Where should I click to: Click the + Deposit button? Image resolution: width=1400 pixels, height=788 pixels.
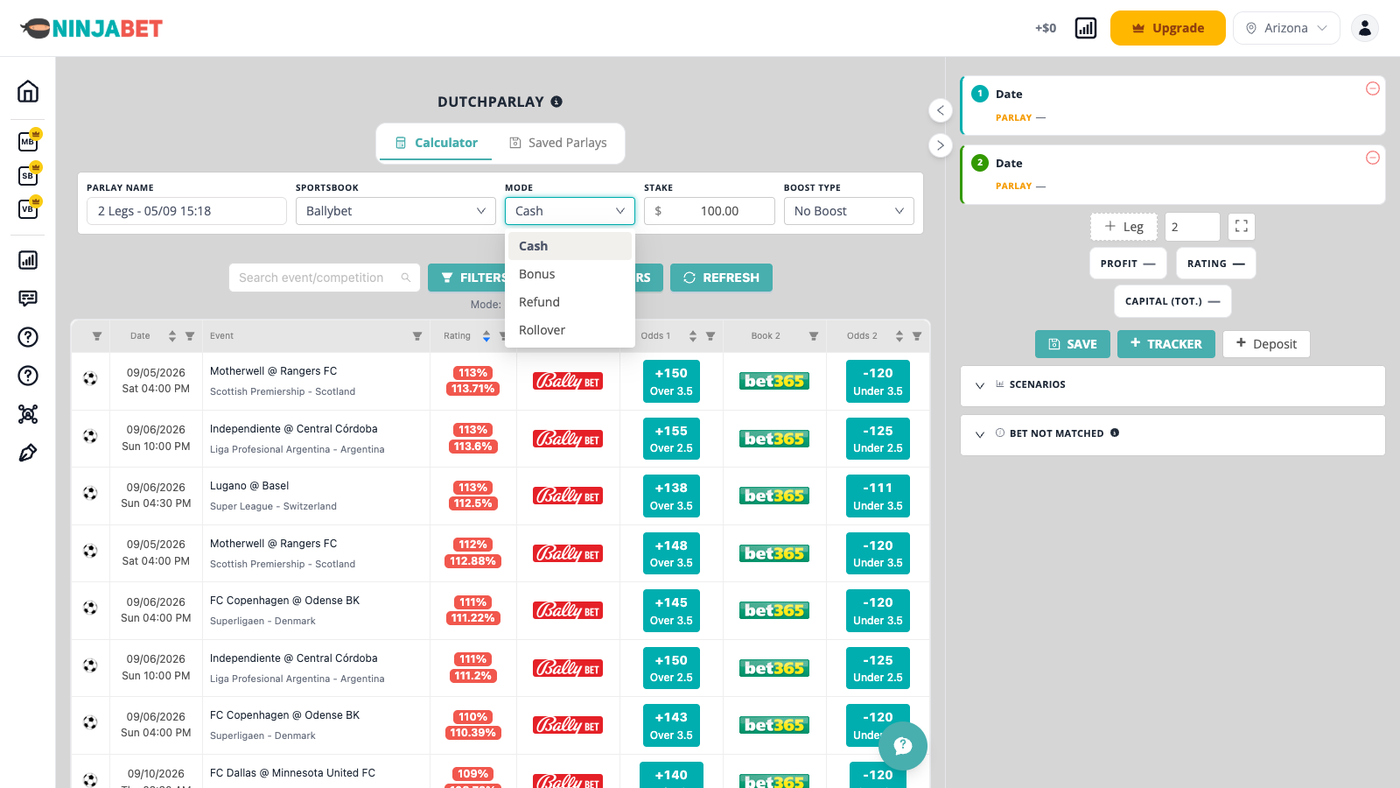(x=1266, y=344)
